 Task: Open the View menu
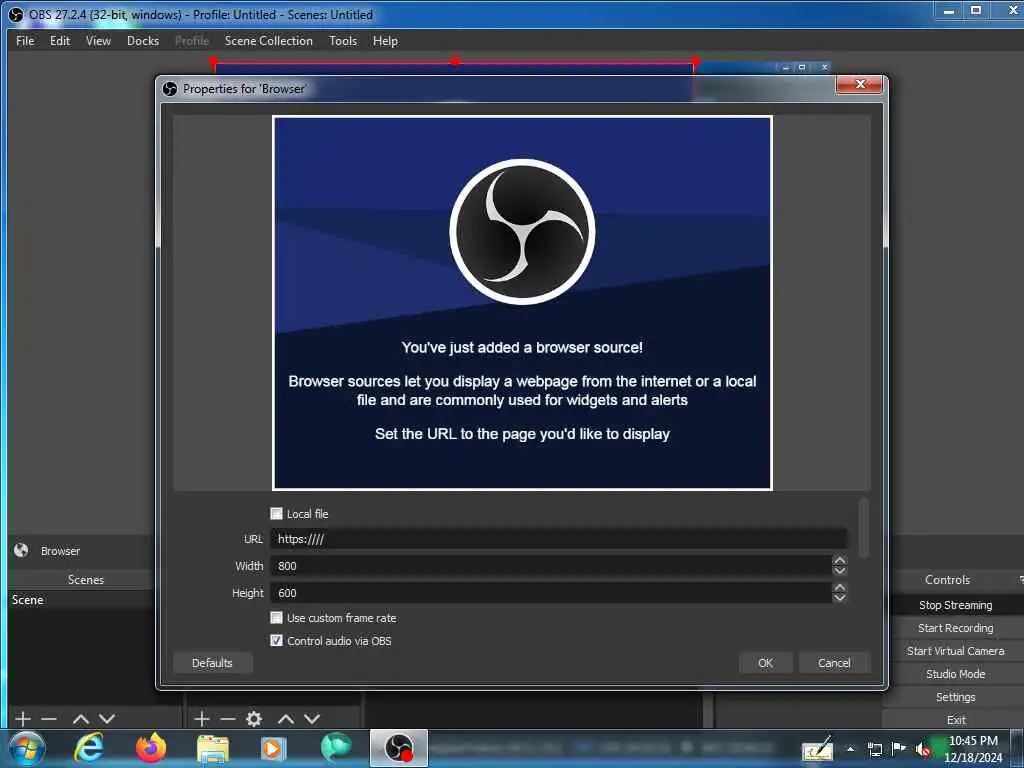(98, 40)
